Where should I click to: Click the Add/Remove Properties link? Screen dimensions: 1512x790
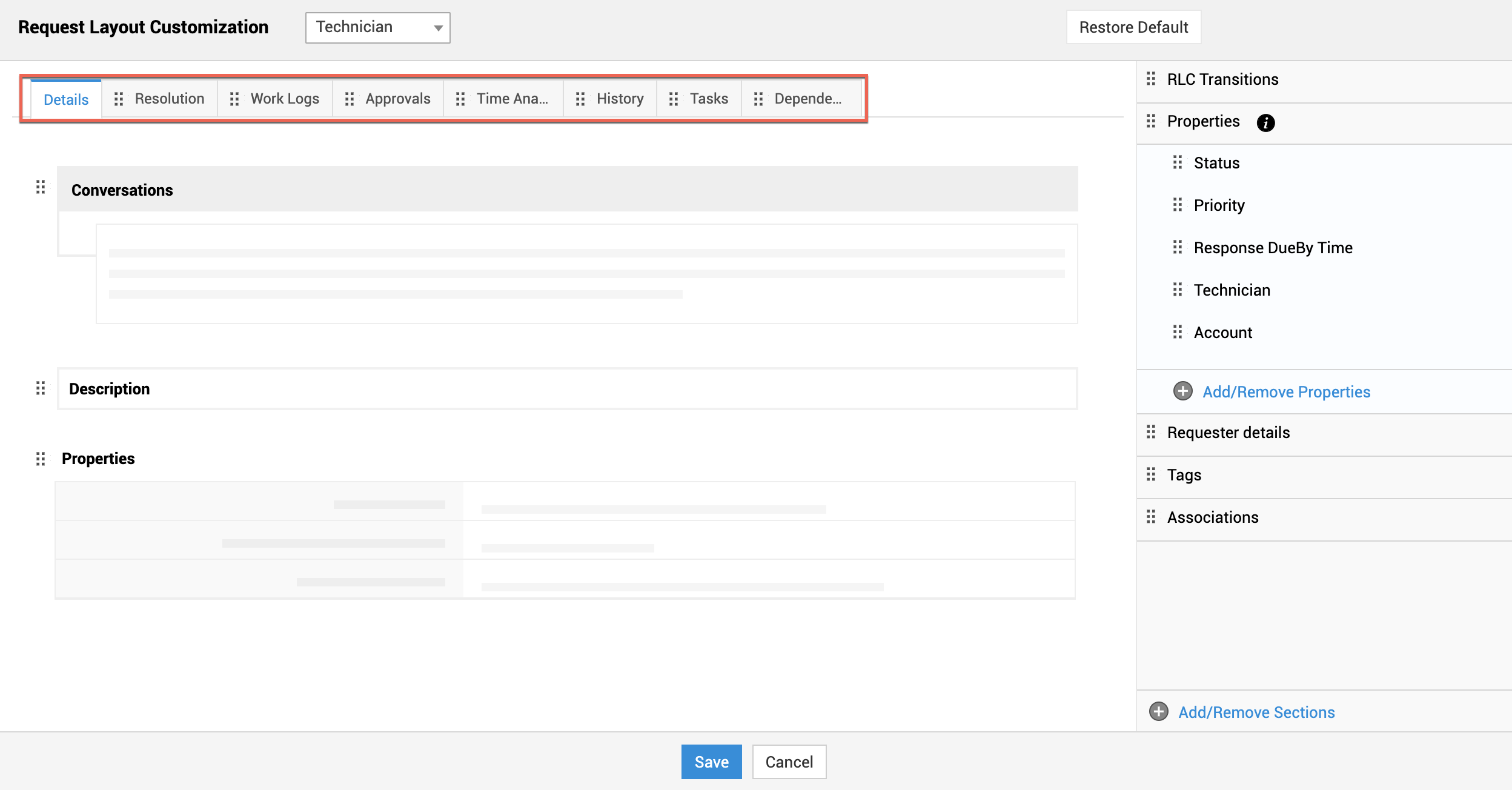pos(1286,392)
